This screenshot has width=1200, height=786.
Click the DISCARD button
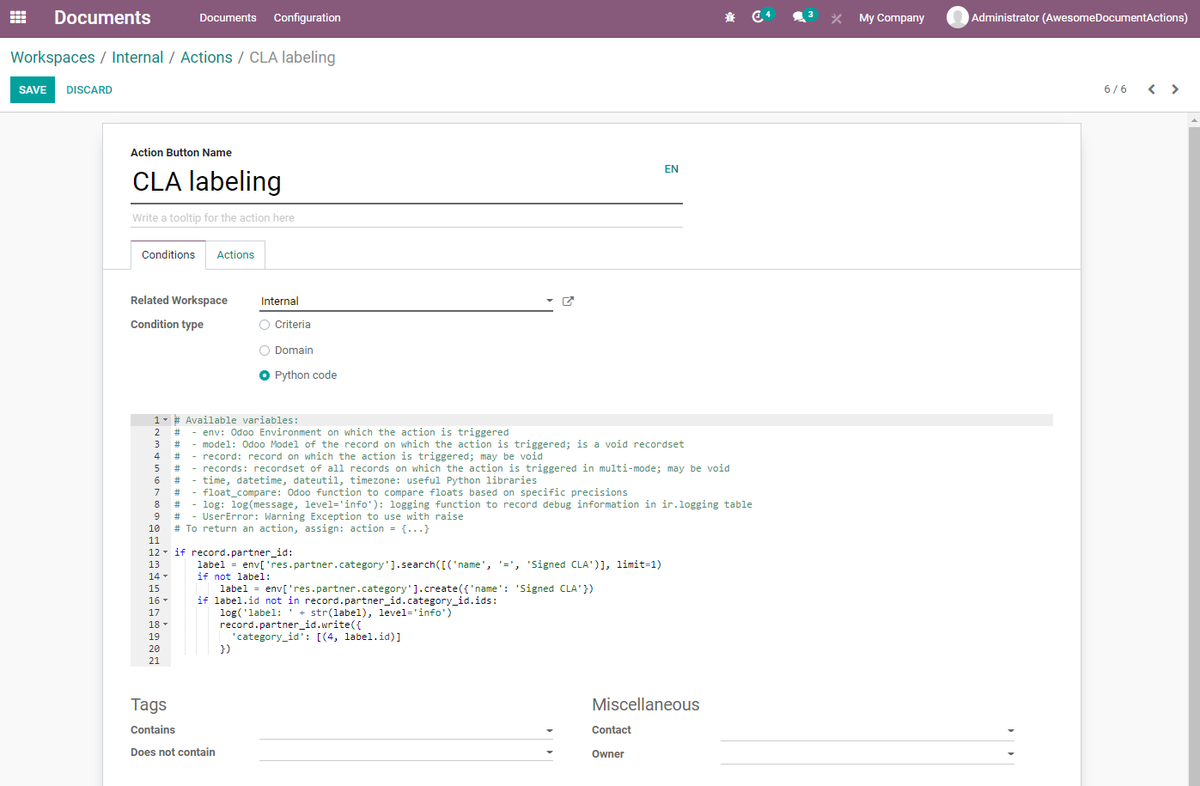pos(89,90)
